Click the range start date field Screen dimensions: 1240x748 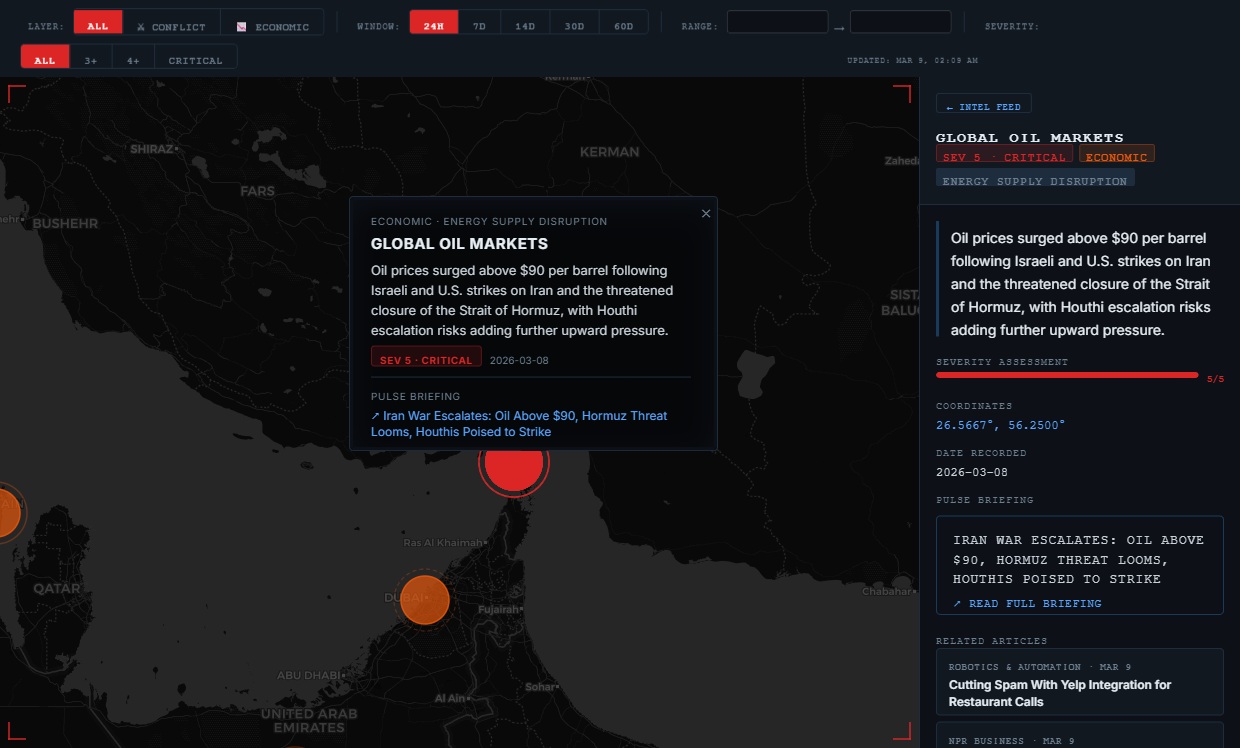[x=777, y=23]
